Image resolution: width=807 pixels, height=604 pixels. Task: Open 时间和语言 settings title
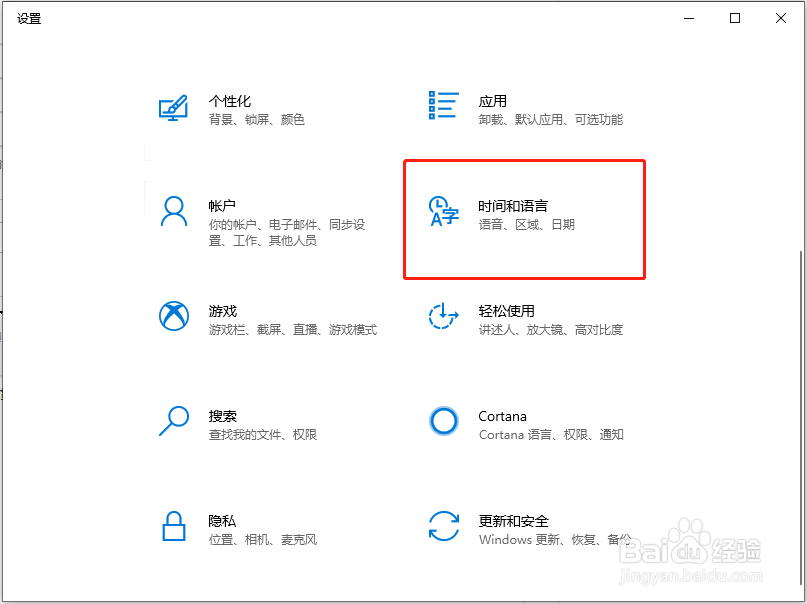click(x=513, y=206)
